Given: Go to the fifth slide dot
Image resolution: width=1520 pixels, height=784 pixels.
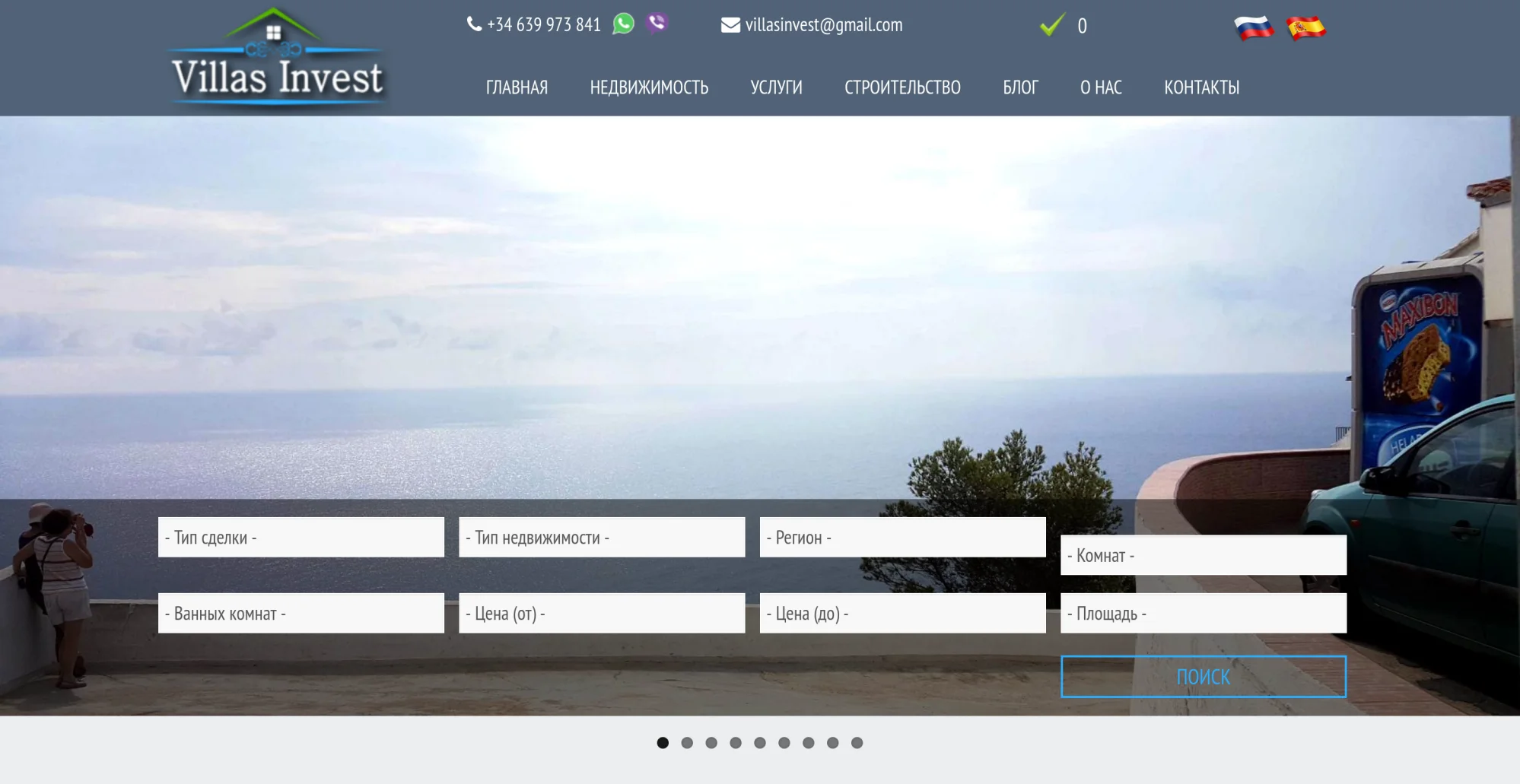Looking at the screenshot, I should [760, 743].
